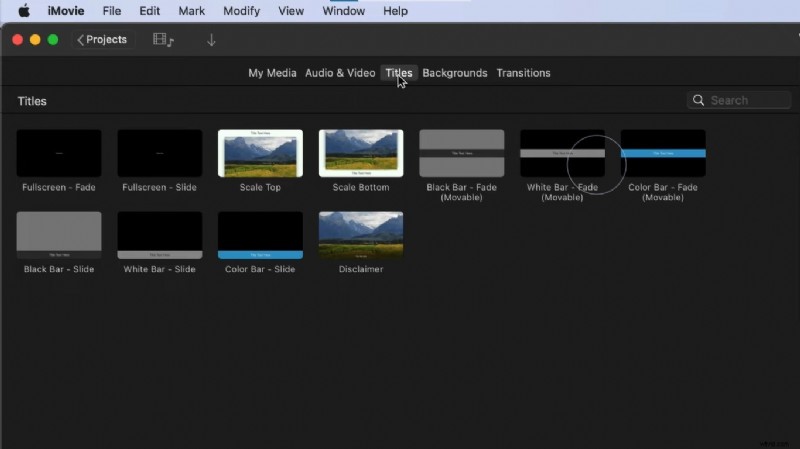800x449 pixels.
Task: Choose the Scale Bottom title
Action: (361, 153)
